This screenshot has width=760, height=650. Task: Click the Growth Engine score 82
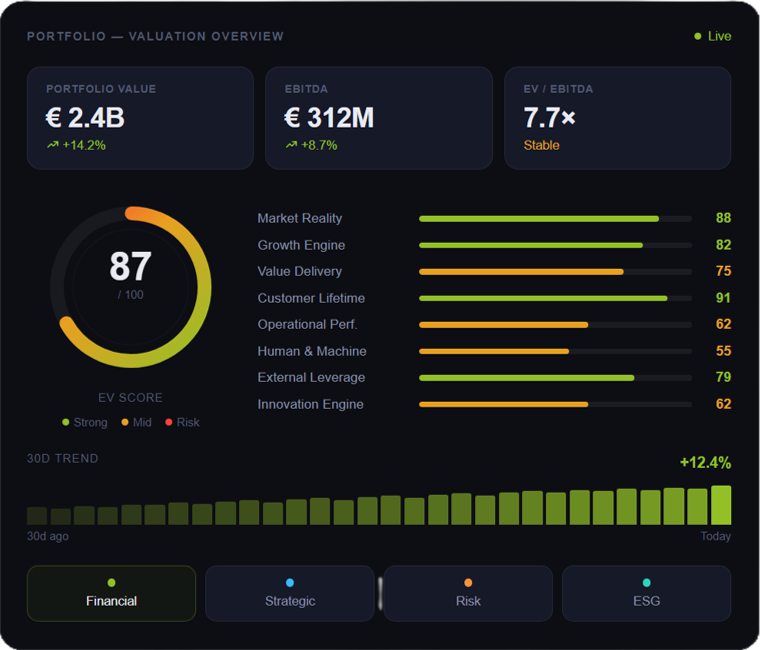[x=723, y=245]
